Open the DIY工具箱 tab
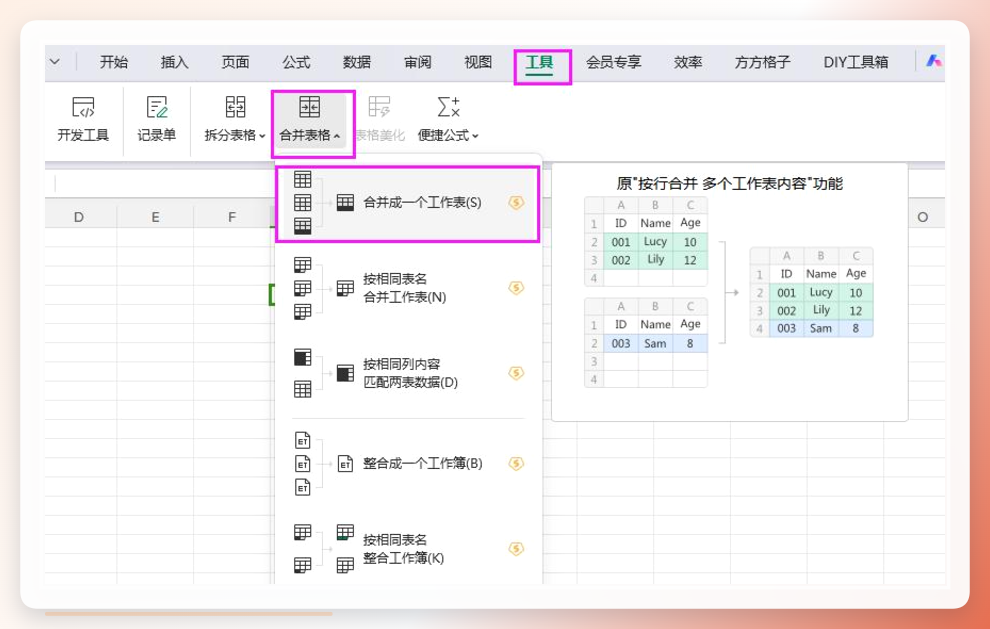Image resolution: width=990 pixels, height=629 pixels. (x=856, y=62)
